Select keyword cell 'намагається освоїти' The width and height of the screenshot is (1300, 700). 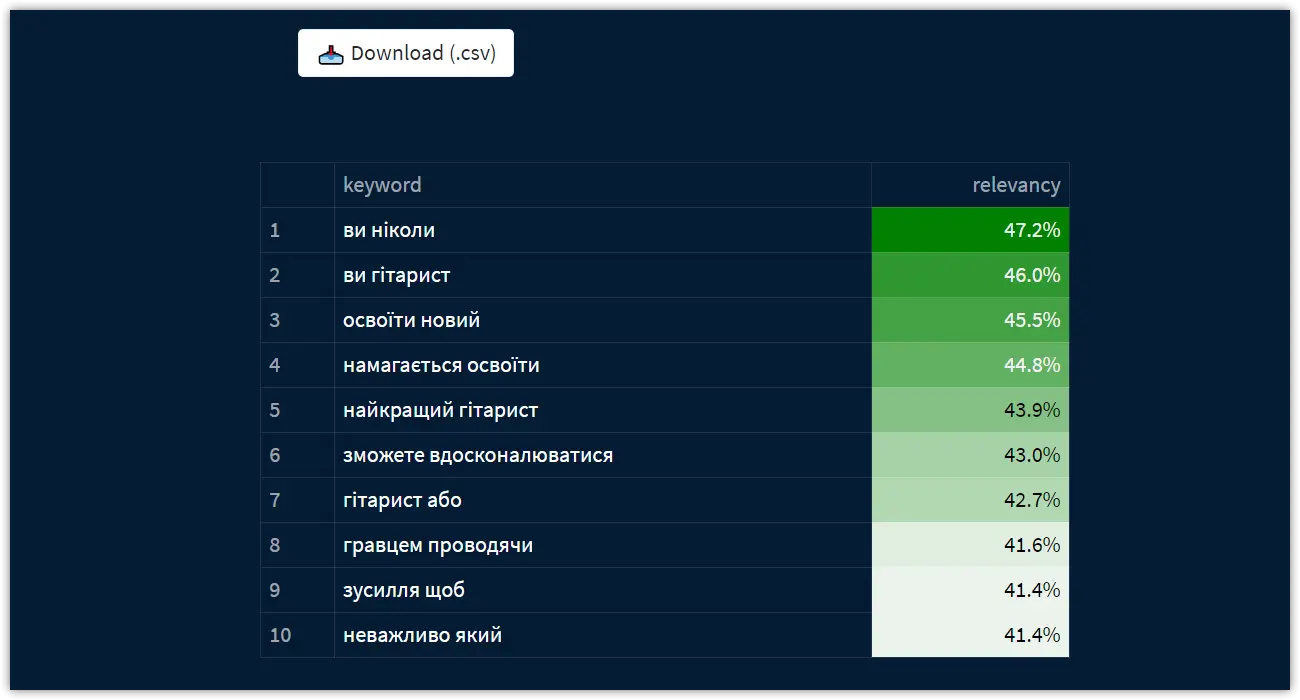[603, 365]
